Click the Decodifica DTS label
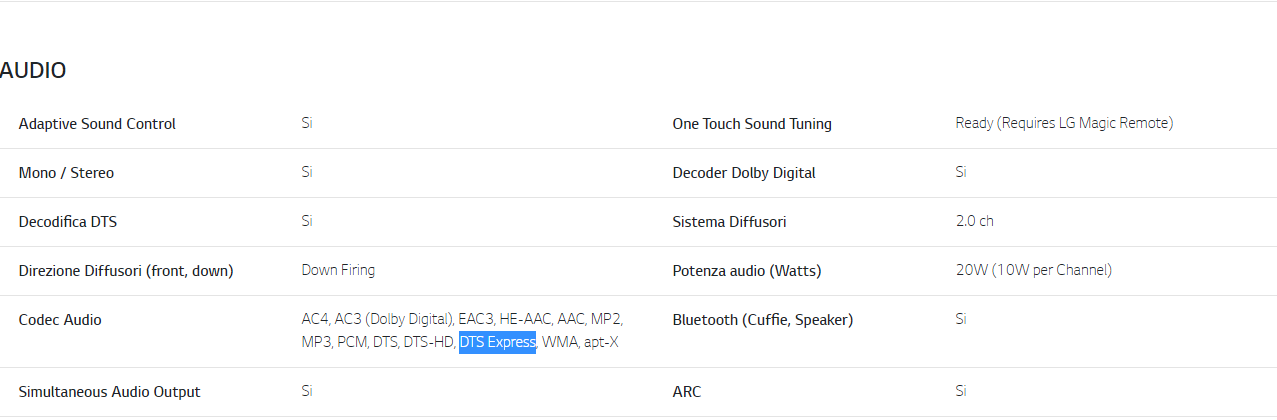 pos(68,222)
